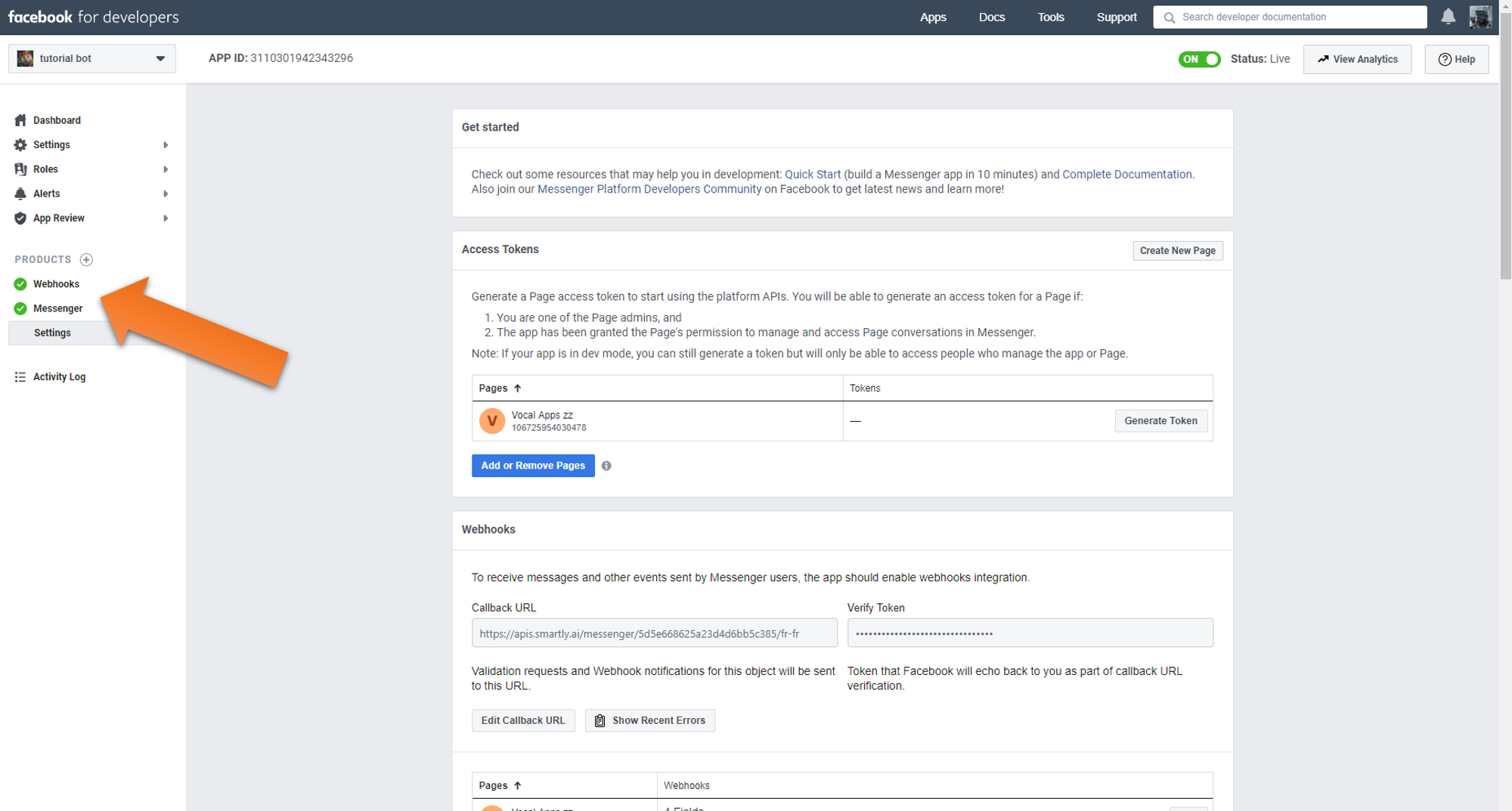Screen dimensions: 1512x811
Task: Click the info icon beside Add or Remove Pages
Action: click(x=606, y=466)
